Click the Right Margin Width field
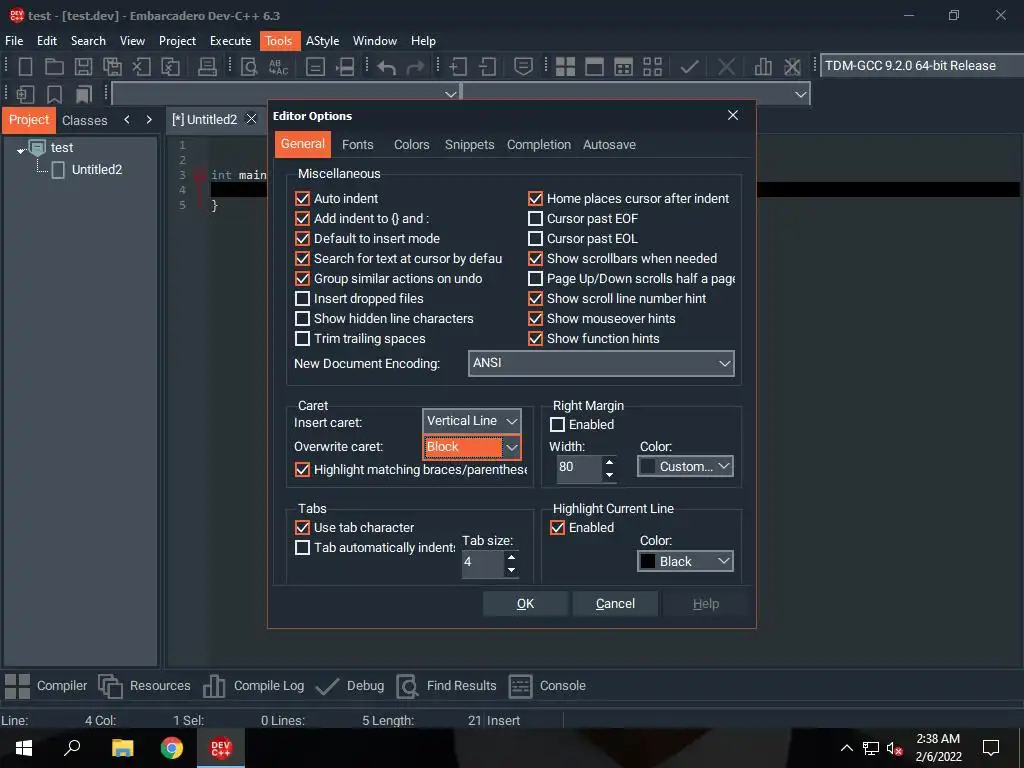The image size is (1024, 768). (579, 468)
